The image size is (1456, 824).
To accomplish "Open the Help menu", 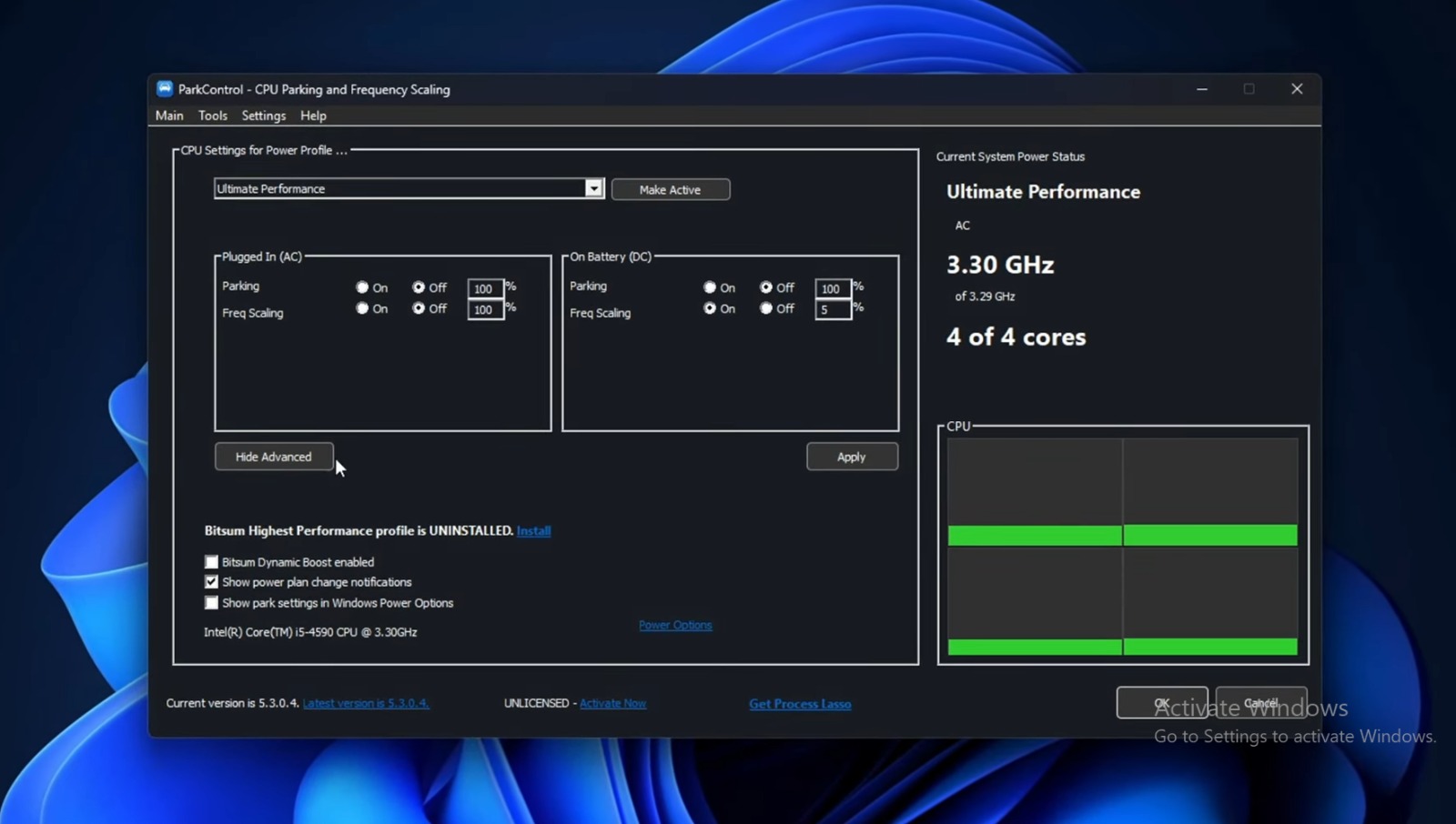I will coord(313,116).
